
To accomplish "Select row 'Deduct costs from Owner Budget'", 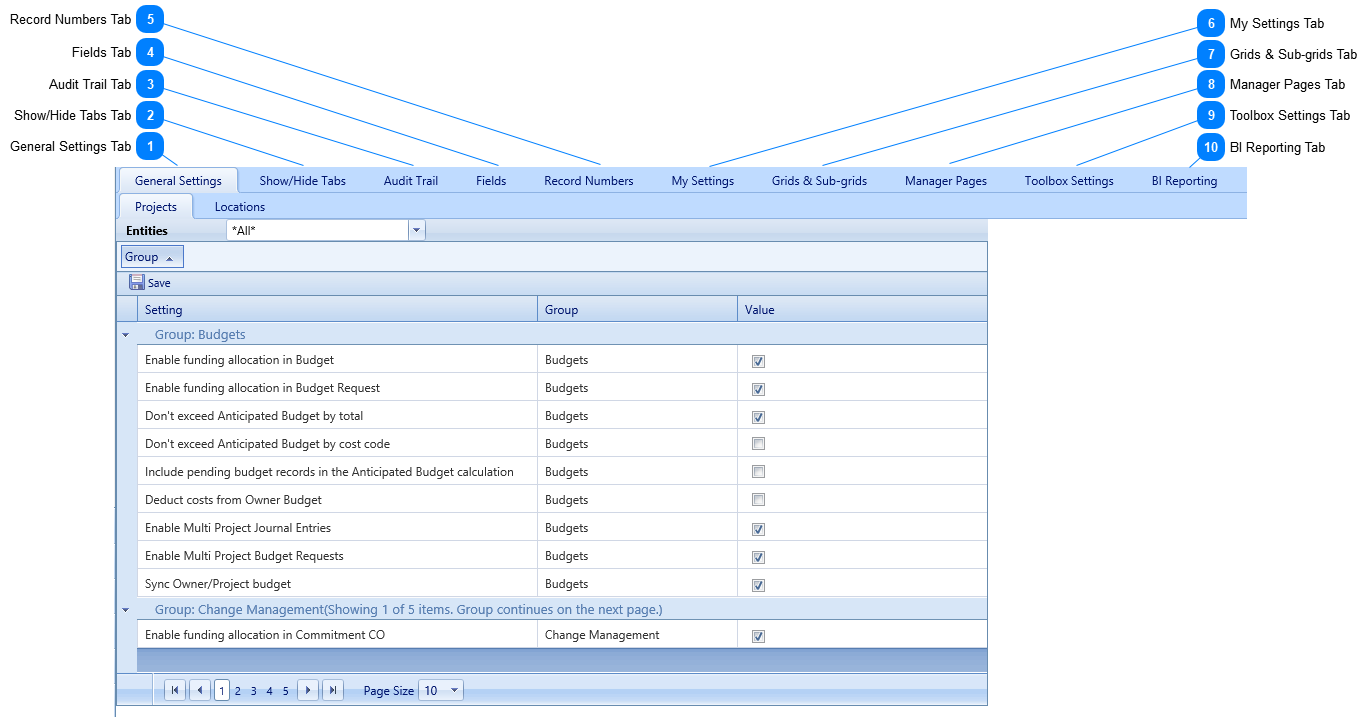I will 562,499.
